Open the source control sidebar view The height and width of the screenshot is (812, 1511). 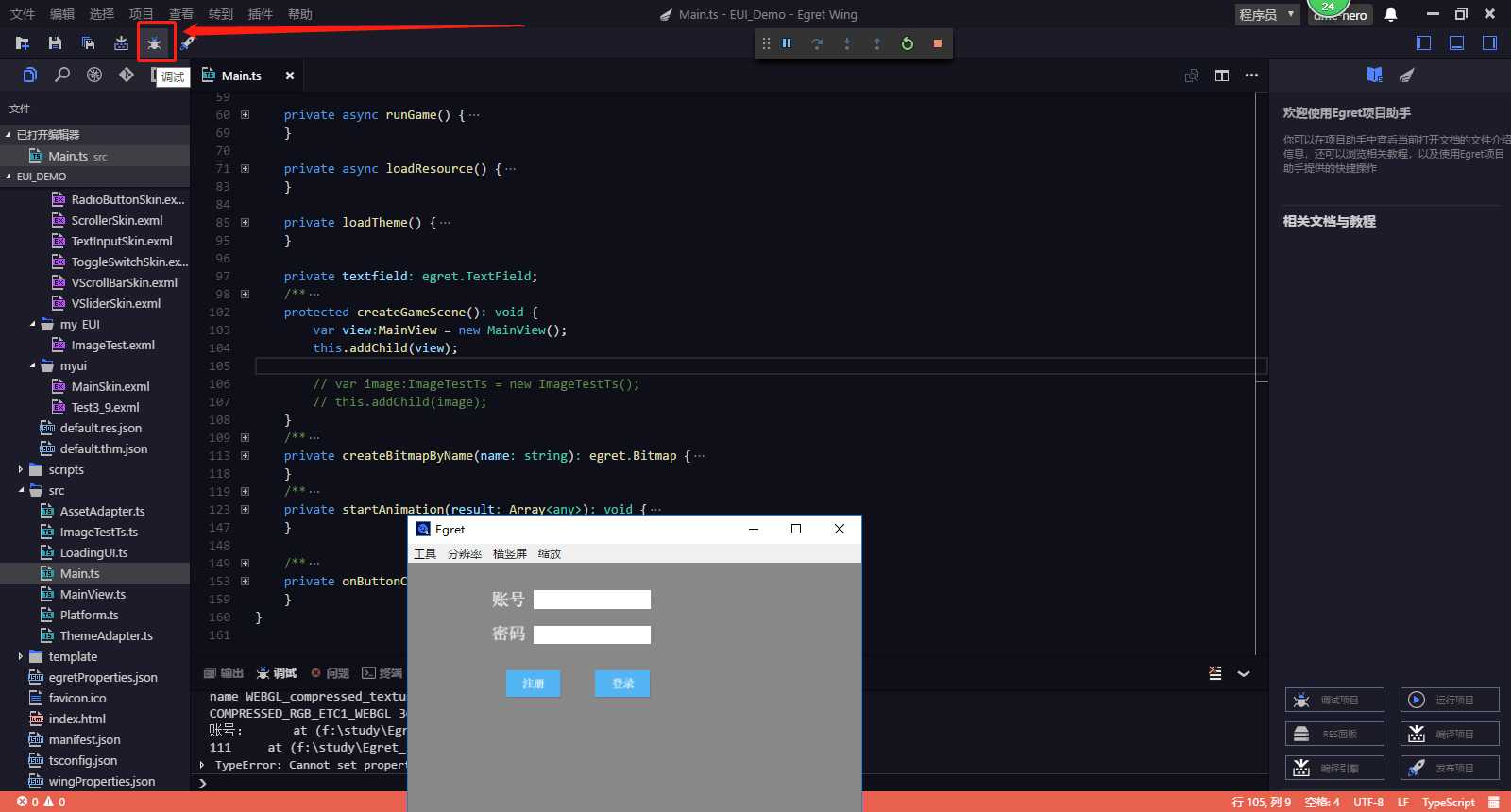point(127,75)
